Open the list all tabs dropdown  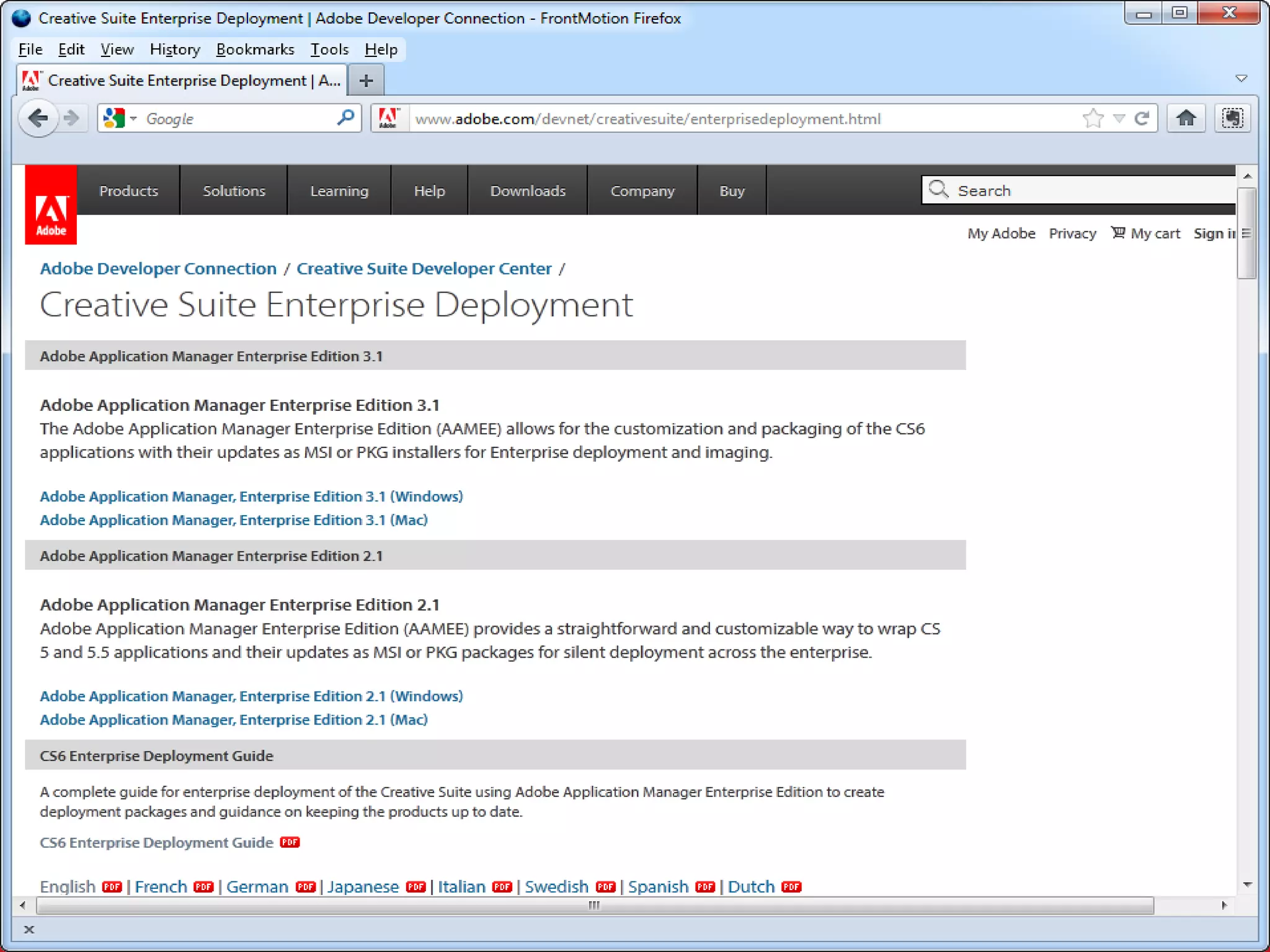pyautogui.click(x=1241, y=79)
